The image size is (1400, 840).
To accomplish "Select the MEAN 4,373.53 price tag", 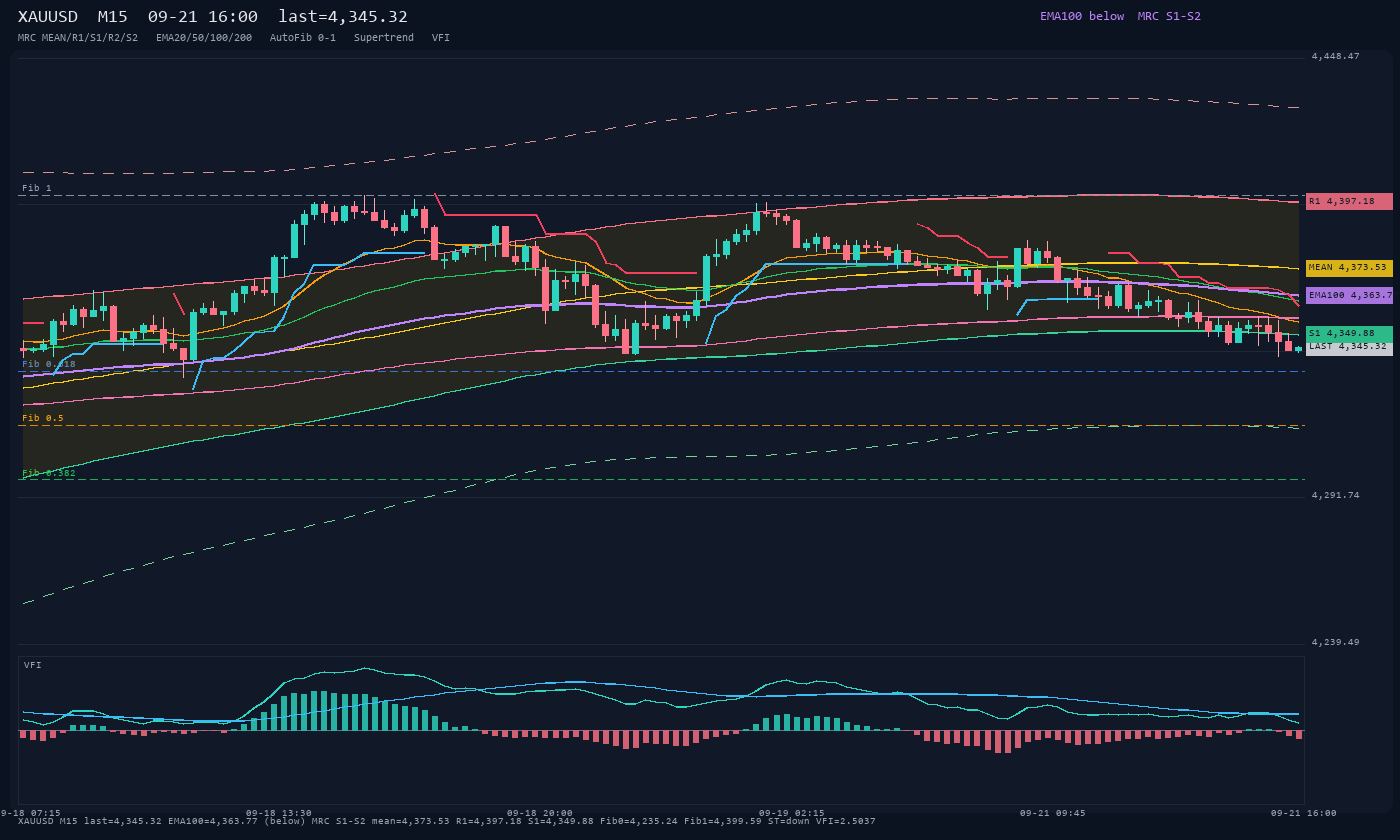I will tap(1349, 268).
